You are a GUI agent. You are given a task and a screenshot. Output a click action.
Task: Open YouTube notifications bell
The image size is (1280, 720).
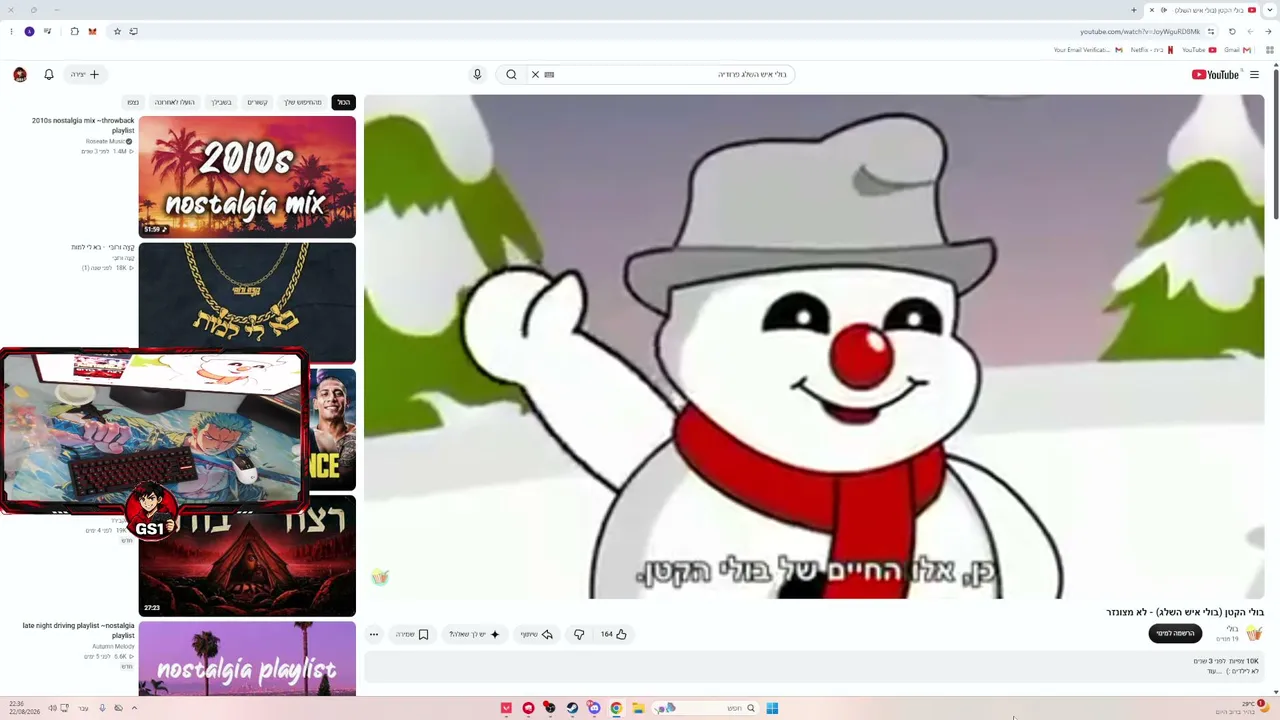(x=48, y=74)
